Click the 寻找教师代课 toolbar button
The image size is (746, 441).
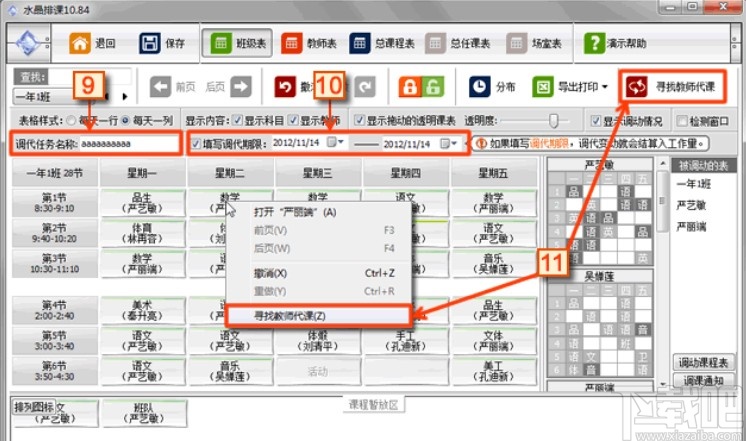click(x=672, y=87)
